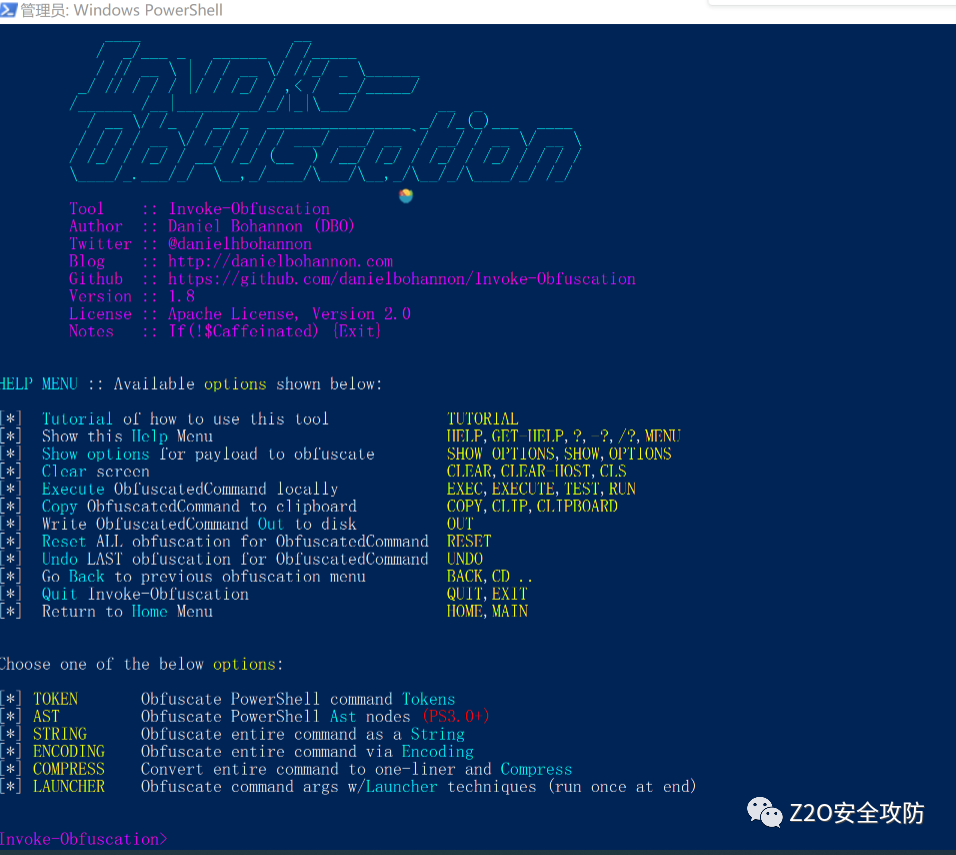Click the Github repository URL text

pyautogui.click(x=402, y=279)
